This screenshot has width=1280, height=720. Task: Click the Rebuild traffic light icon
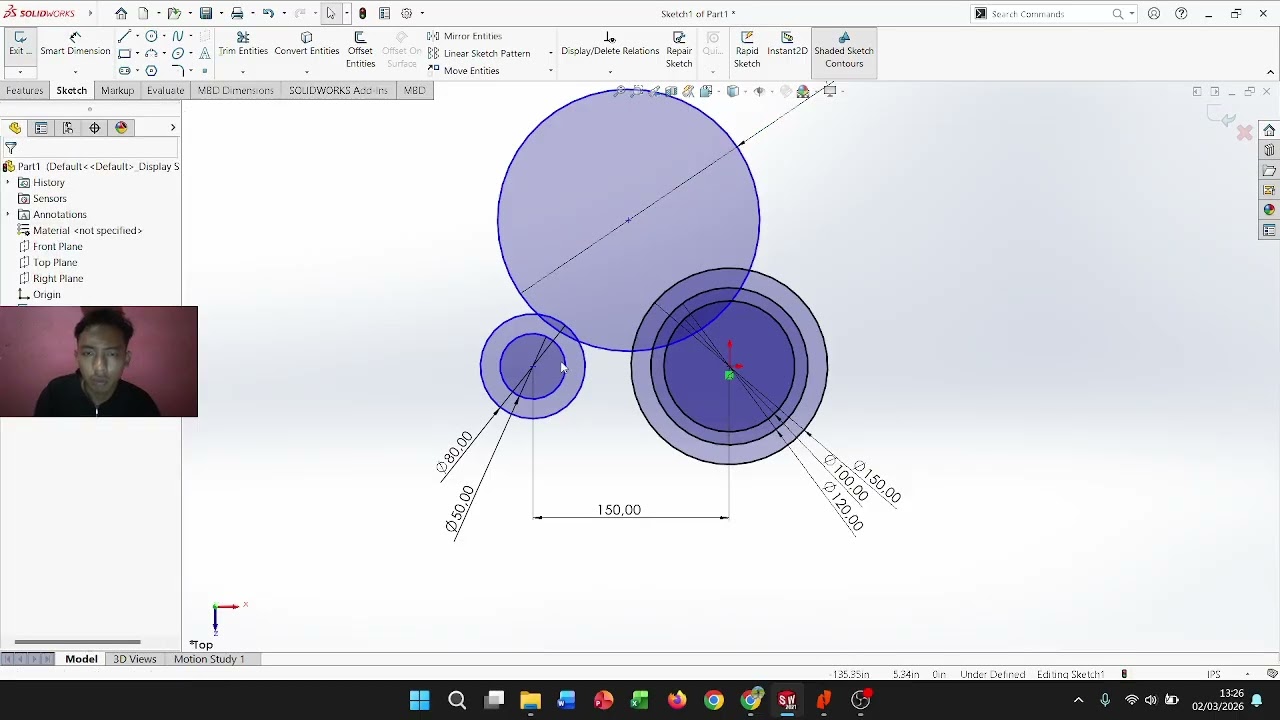pos(362,14)
